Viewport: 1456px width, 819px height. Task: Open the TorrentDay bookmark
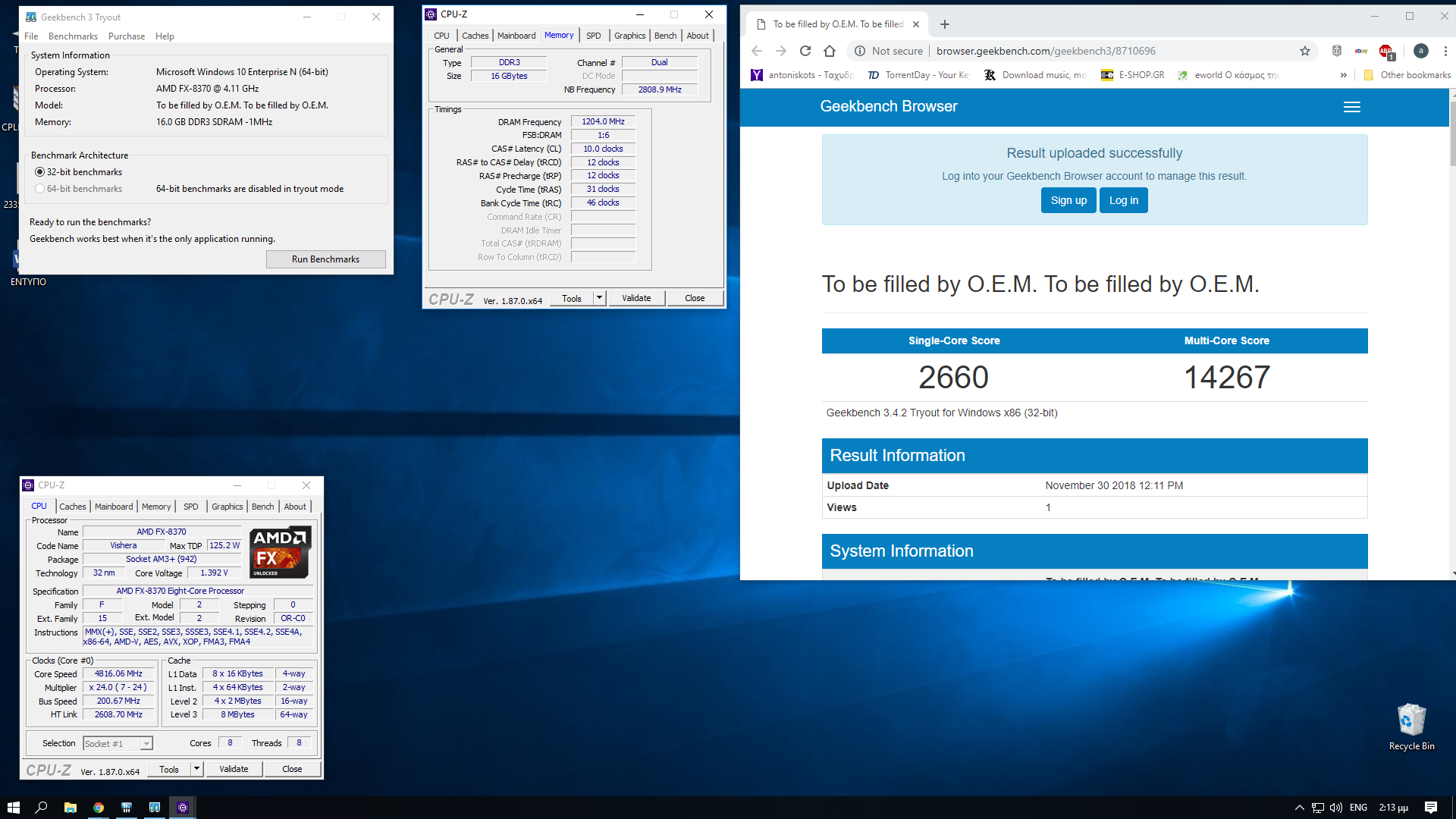click(918, 75)
